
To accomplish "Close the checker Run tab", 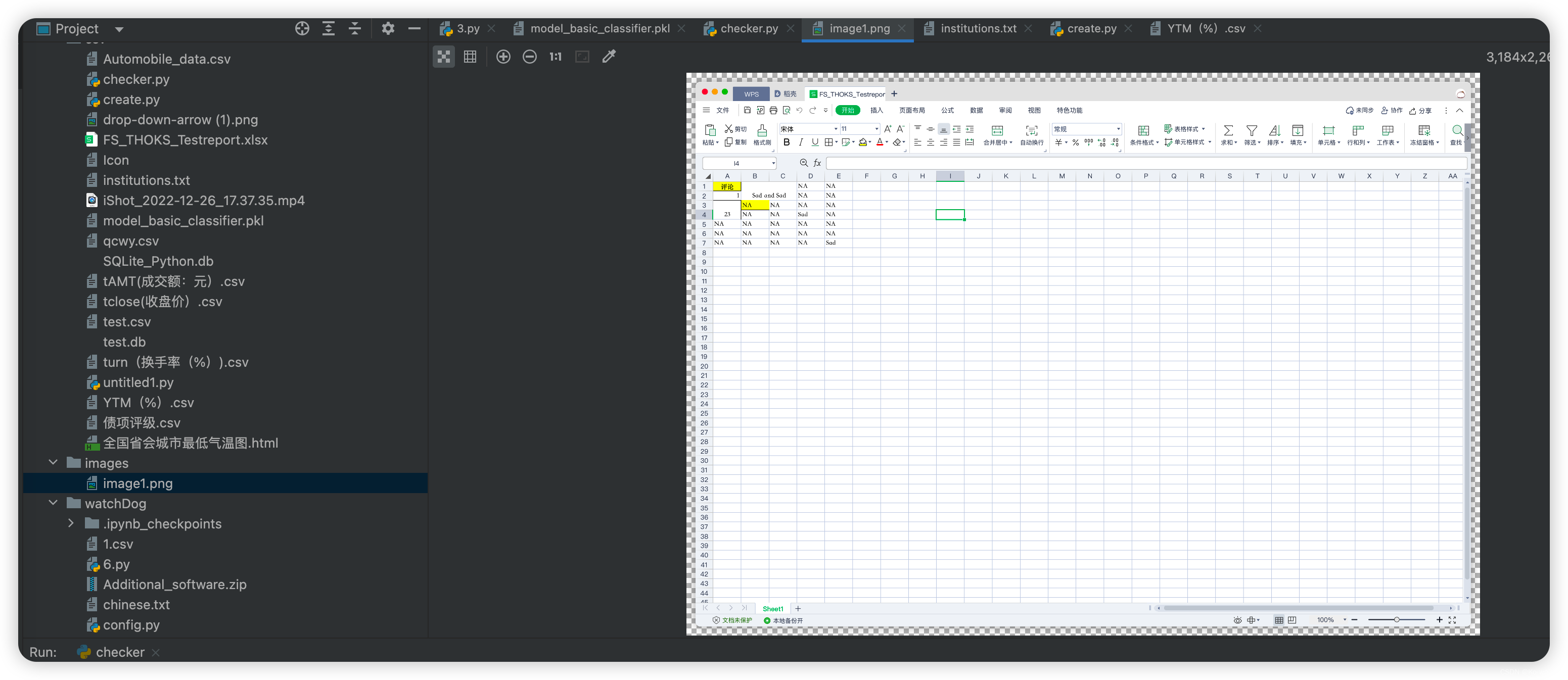I will pos(156,652).
